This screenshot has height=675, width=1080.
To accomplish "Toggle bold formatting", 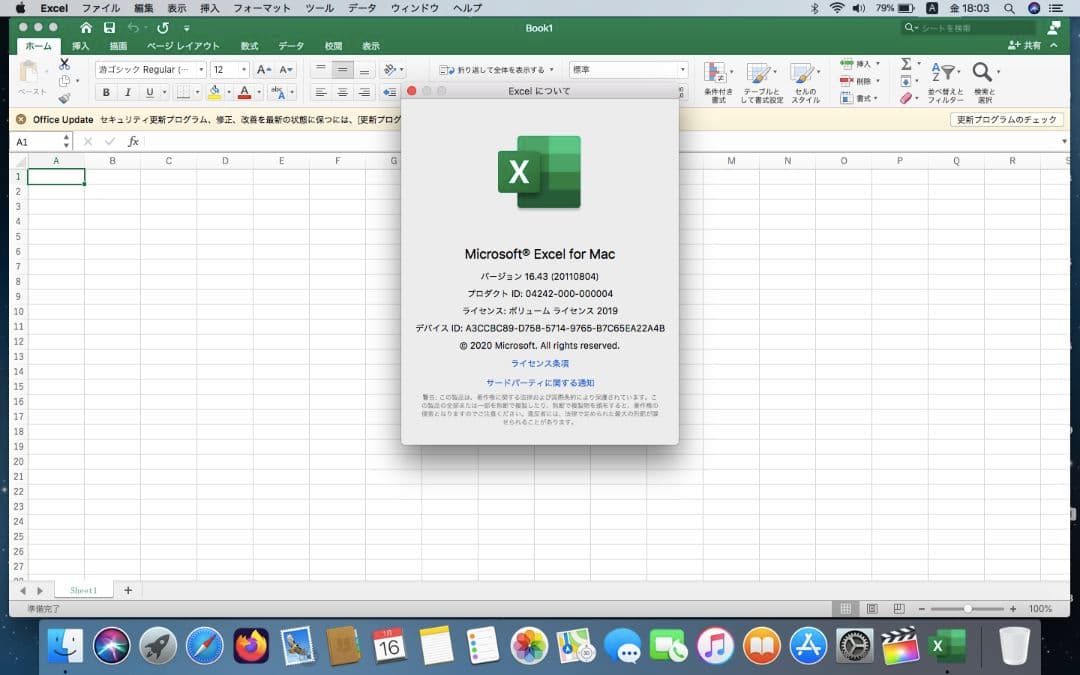I will tap(106, 92).
